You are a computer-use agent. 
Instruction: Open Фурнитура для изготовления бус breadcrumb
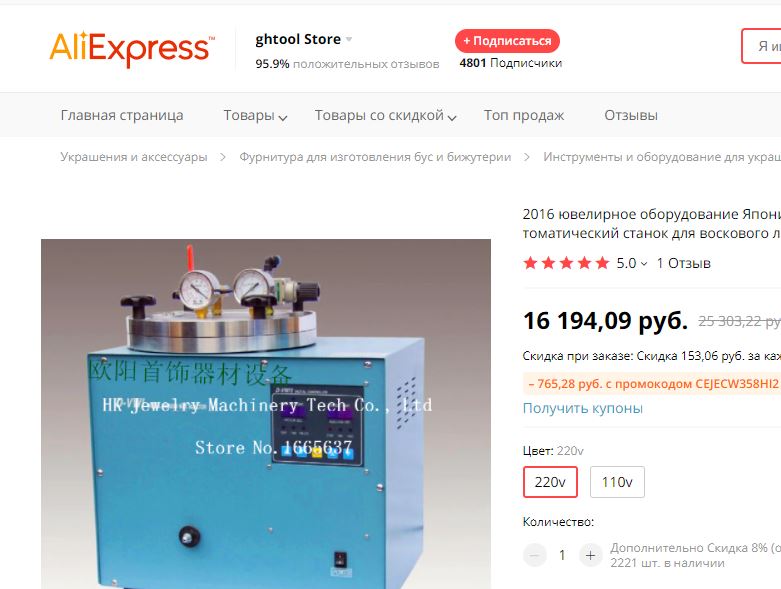(x=375, y=157)
